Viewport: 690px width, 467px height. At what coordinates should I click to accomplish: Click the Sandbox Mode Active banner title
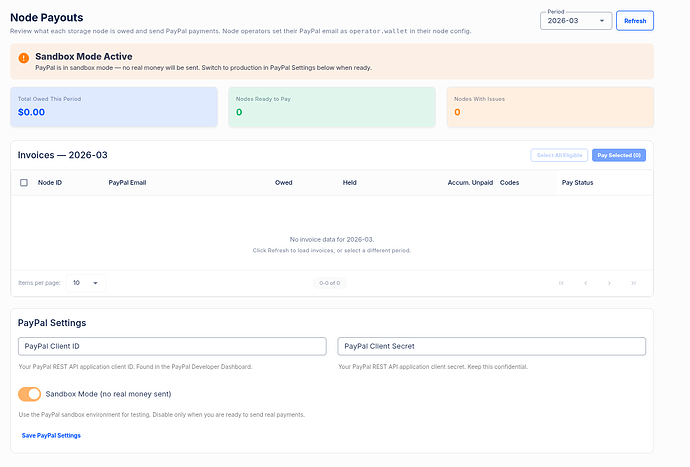(x=84, y=56)
